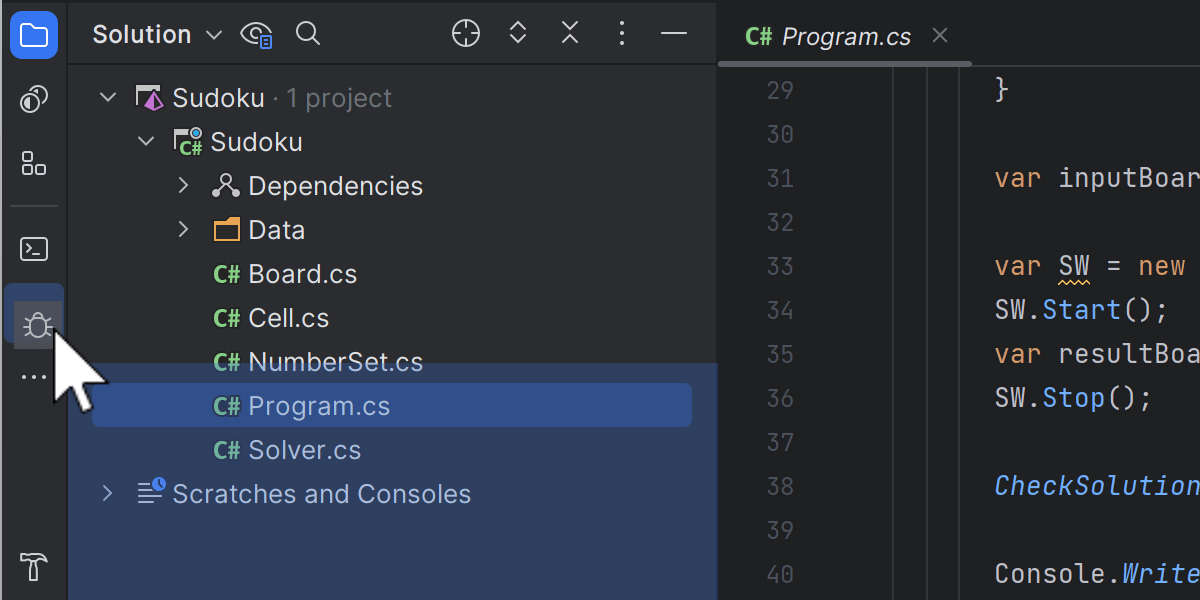Collapse all items in the solution tree
Image resolution: width=1200 pixels, height=600 pixels.
(x=570, y=34)
